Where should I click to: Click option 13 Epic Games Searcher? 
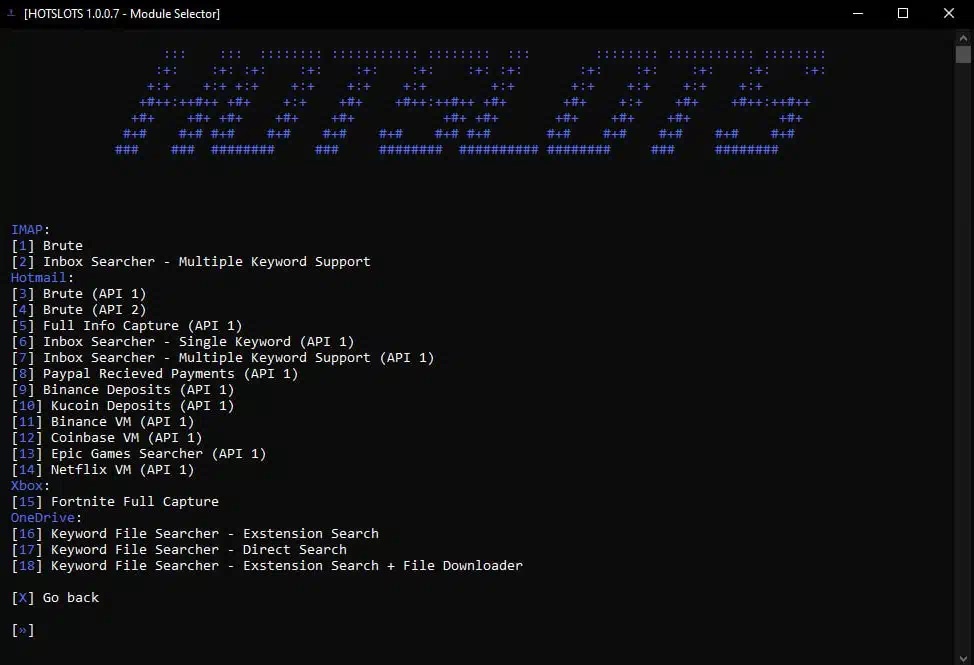139,454
